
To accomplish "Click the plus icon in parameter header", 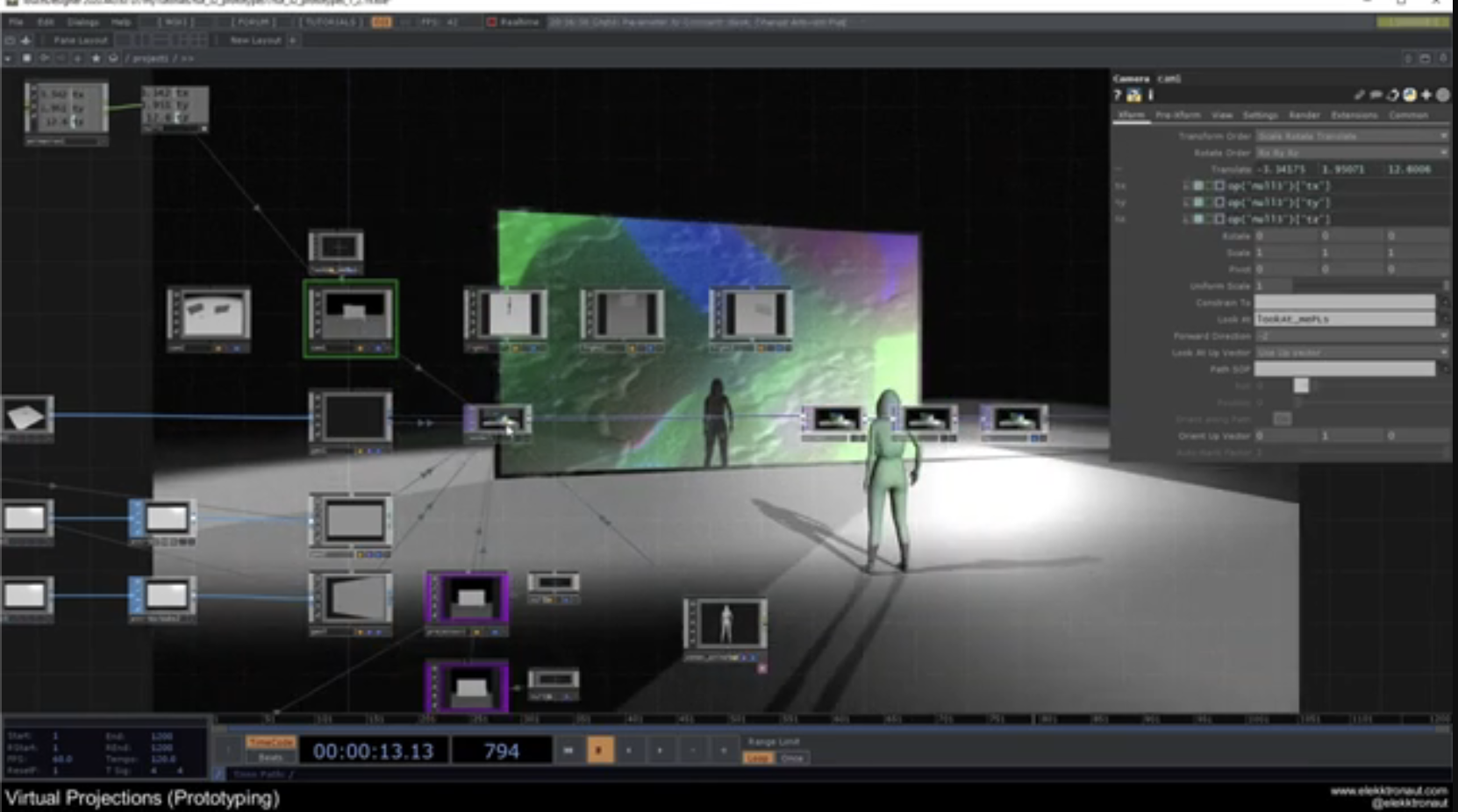I will (1426, 95).
